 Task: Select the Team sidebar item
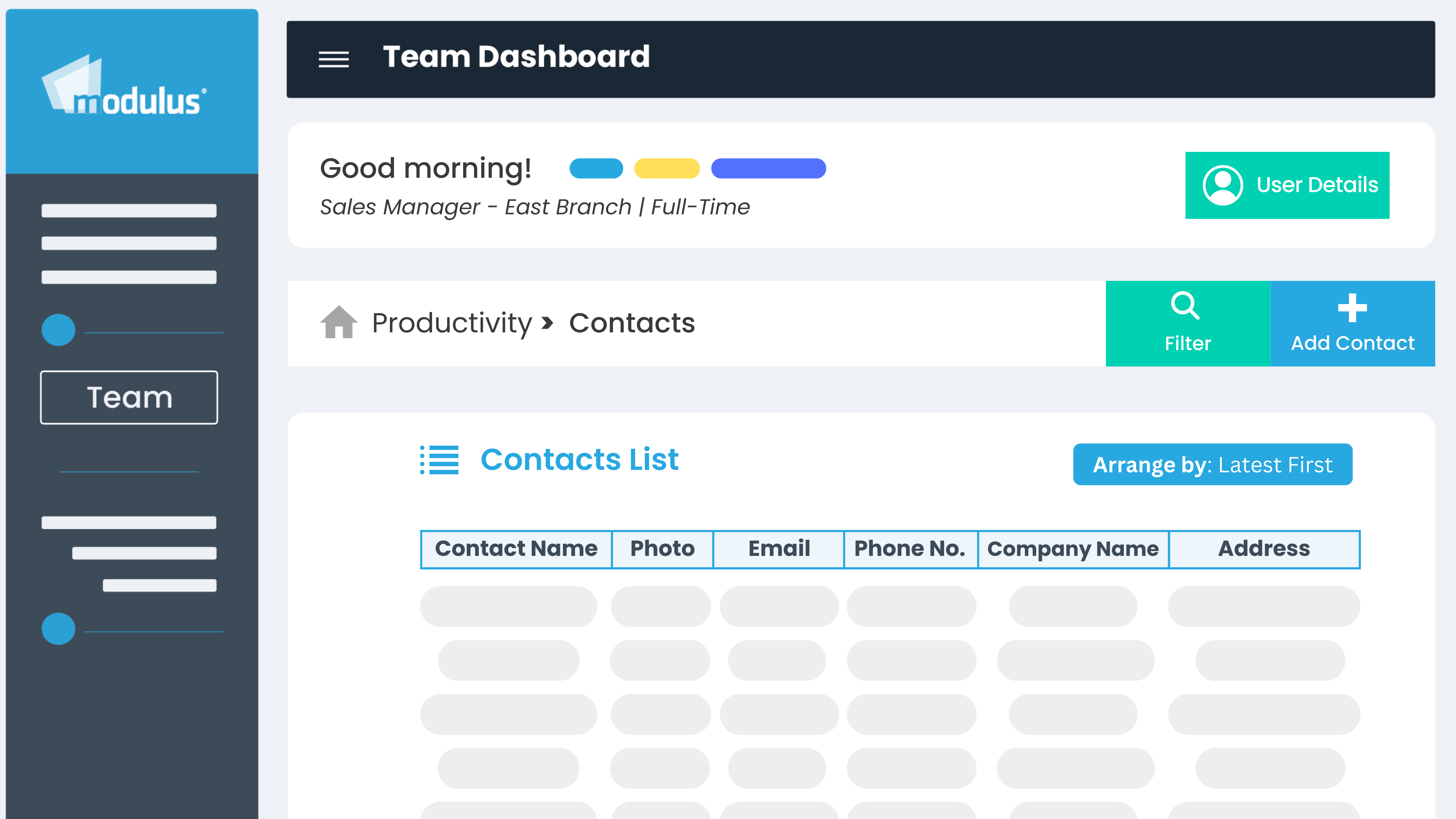(129, 397)
